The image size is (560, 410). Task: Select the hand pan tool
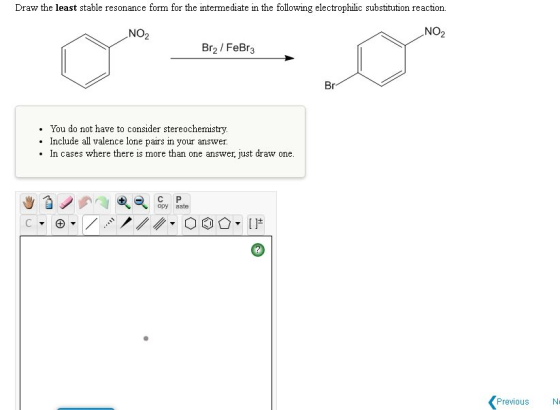click(29, 202)
